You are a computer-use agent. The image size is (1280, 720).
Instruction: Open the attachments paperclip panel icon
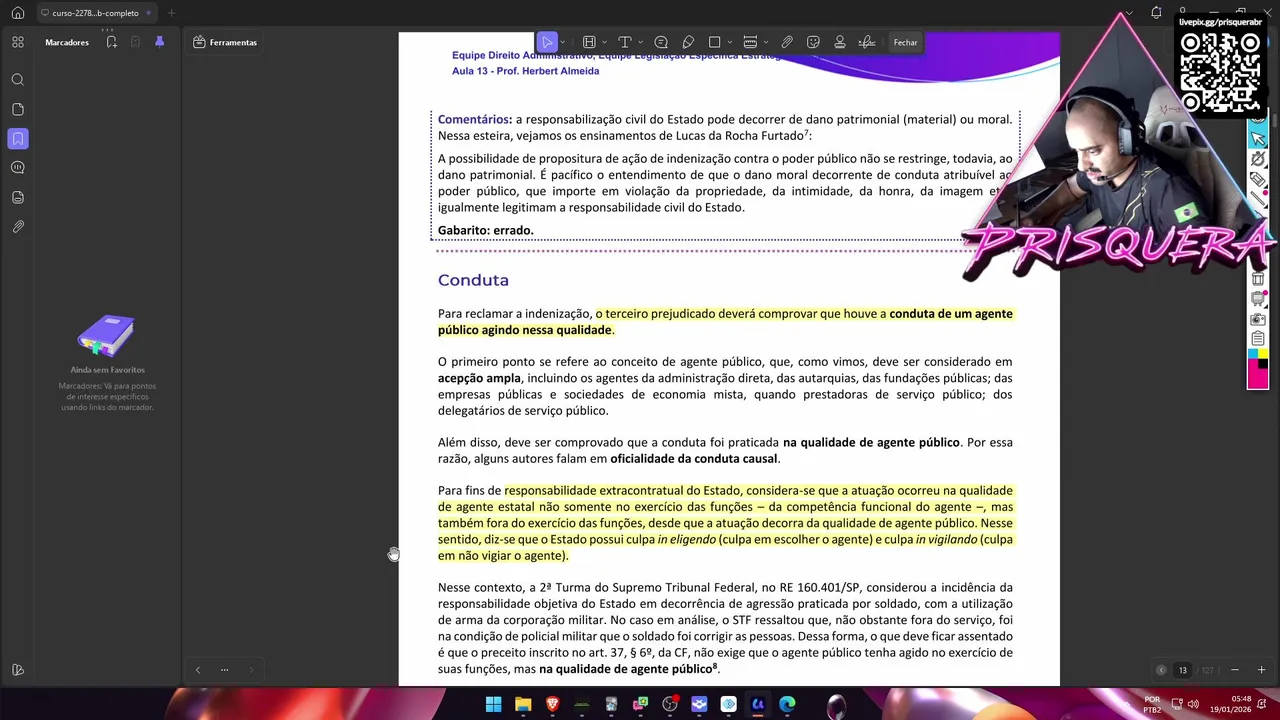coord(18,227)
